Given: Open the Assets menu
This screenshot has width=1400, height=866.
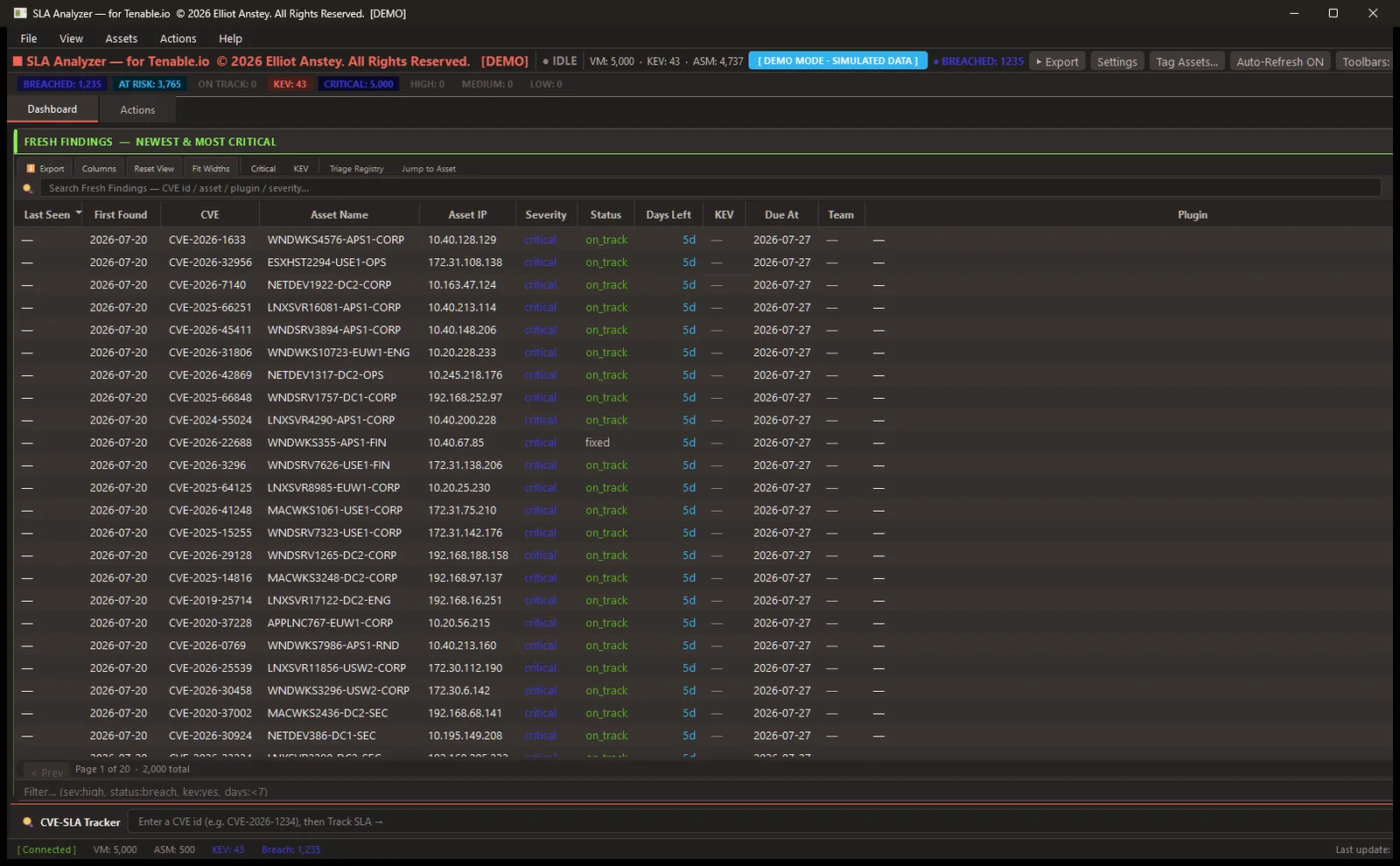Looking at the screenshot, I should (122, 38).
